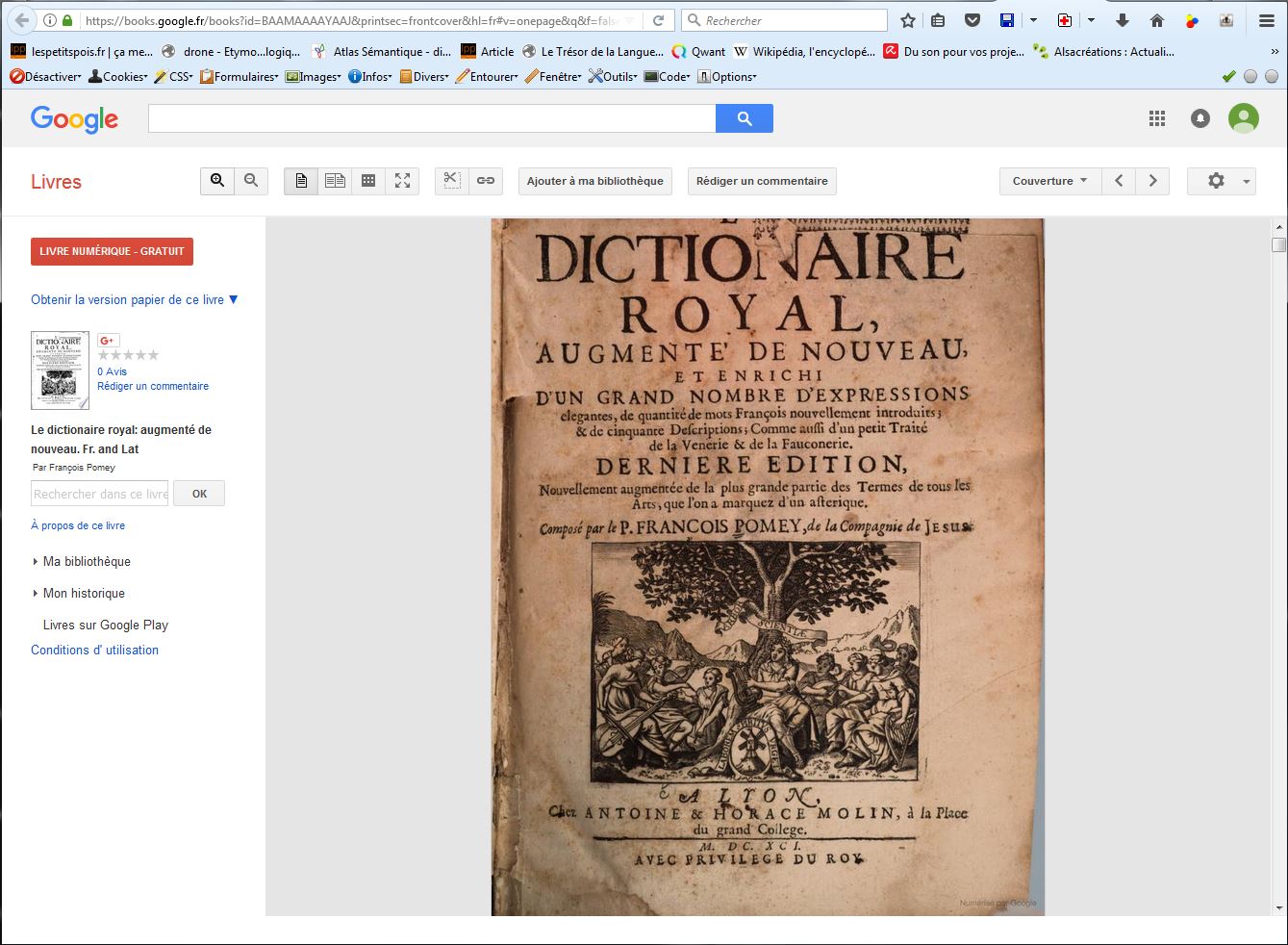Open the Google apps grid
Viewport: 1288px width, 945px height.
click(1157, 118)
